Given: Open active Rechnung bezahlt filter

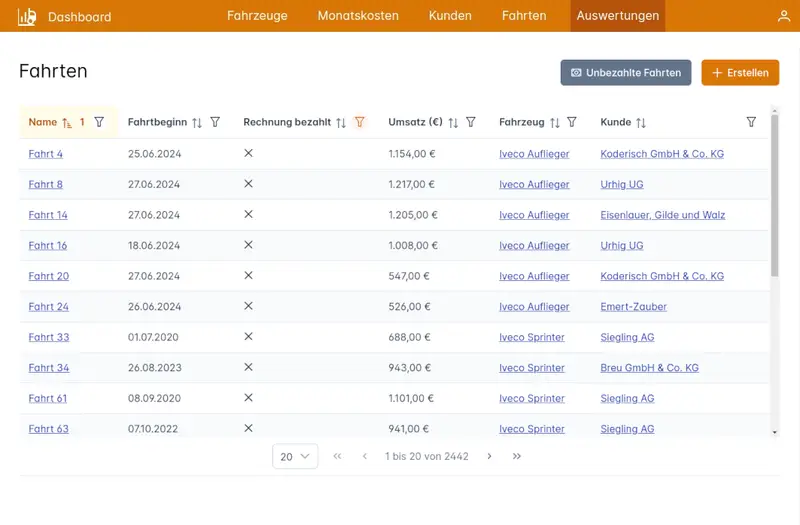Looking at the screenshot, I should [x=360, y=122].
